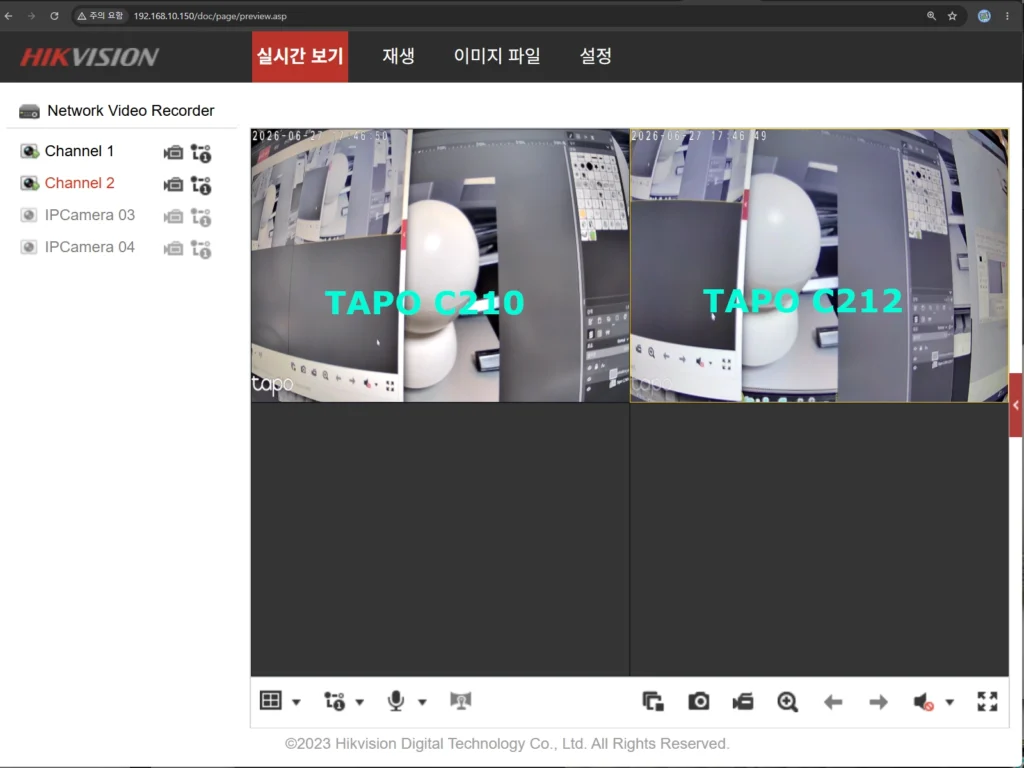Open the 실시간 보기 live view tab

pyautogui.click(x=300, y=56)
